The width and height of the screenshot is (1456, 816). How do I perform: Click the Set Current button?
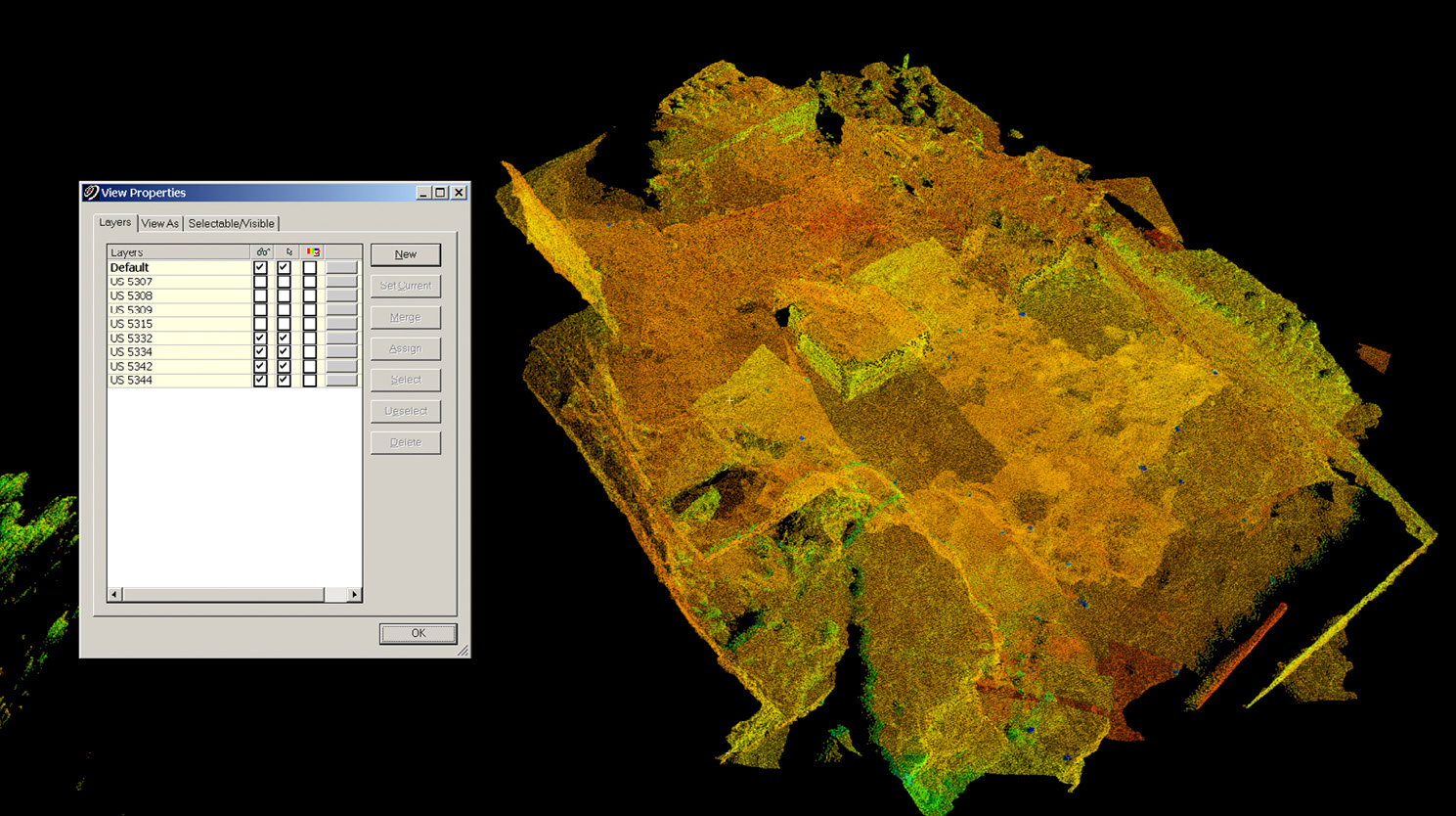coord(406,286)
